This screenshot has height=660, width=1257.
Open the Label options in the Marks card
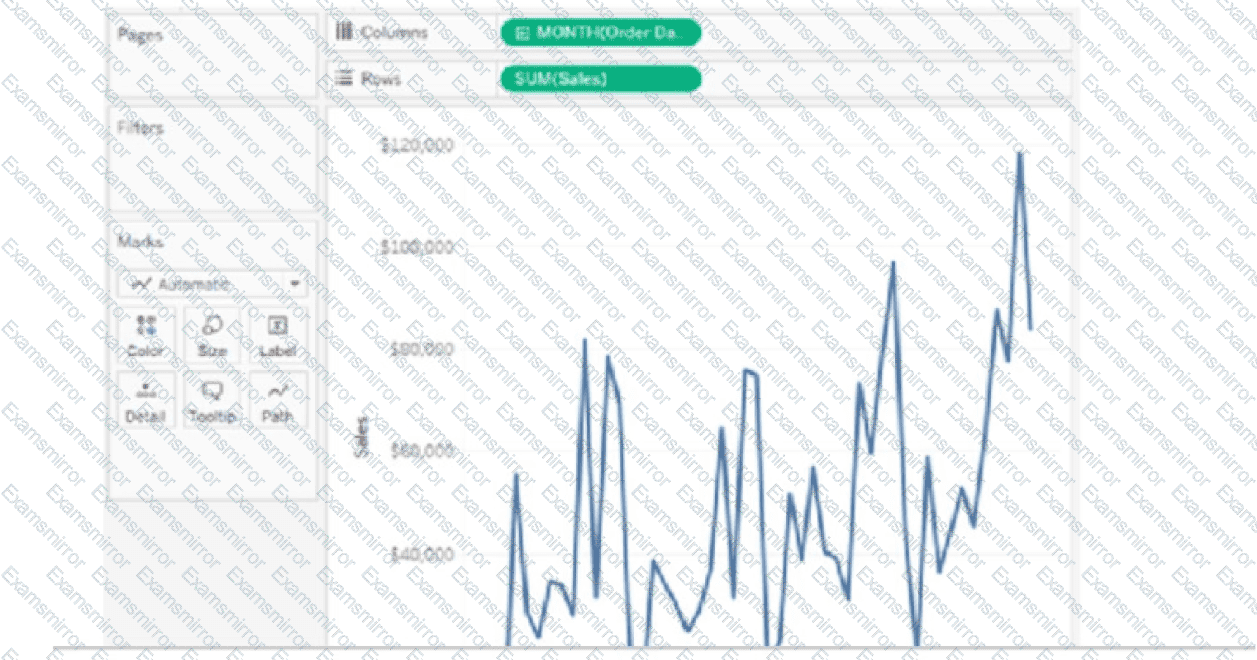pos(278,335)
